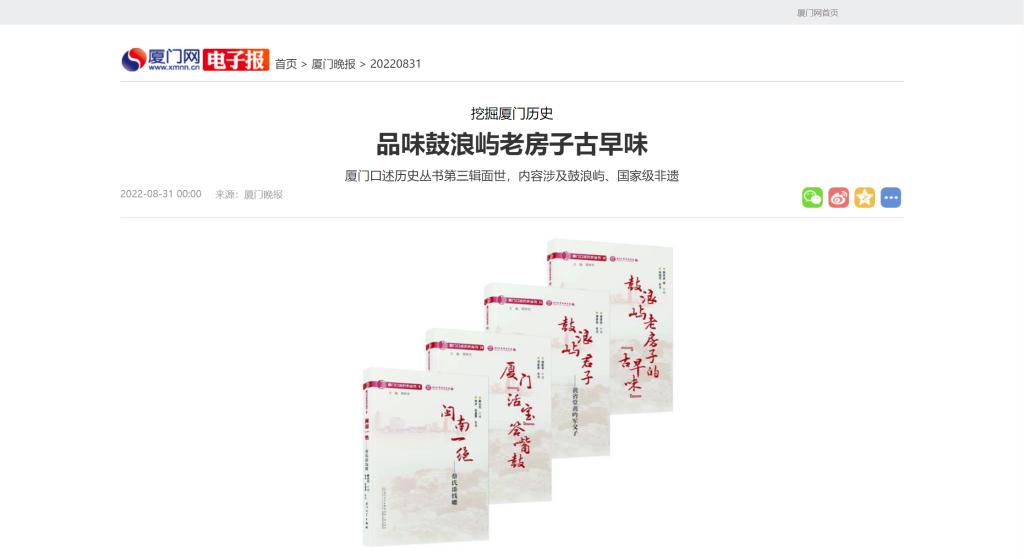
Task: Open the 20220831 issue breadcrumb
Action: point(395,64)
